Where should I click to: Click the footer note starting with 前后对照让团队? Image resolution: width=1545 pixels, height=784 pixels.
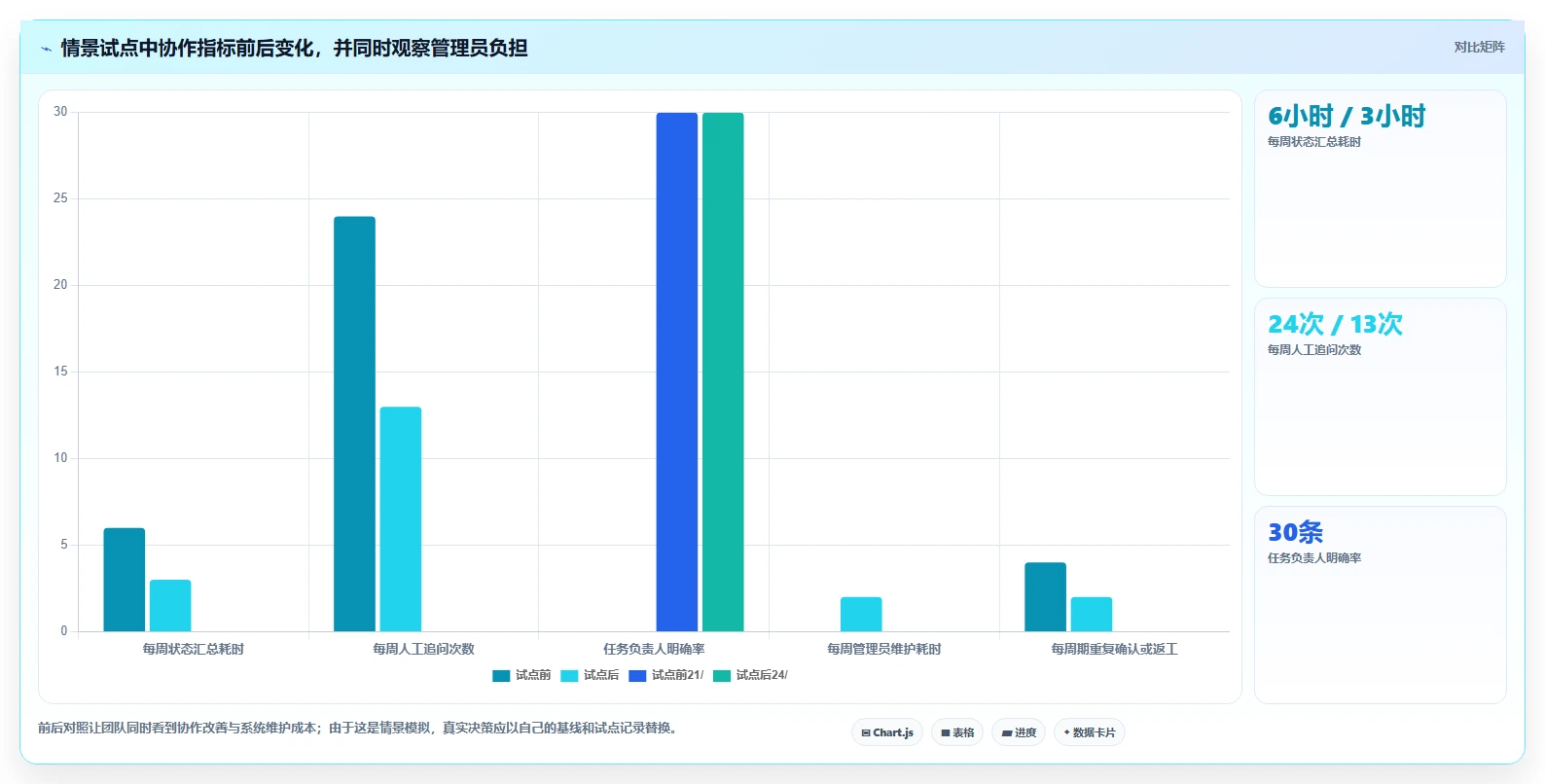pyautogui.click(x=360, y=728)
